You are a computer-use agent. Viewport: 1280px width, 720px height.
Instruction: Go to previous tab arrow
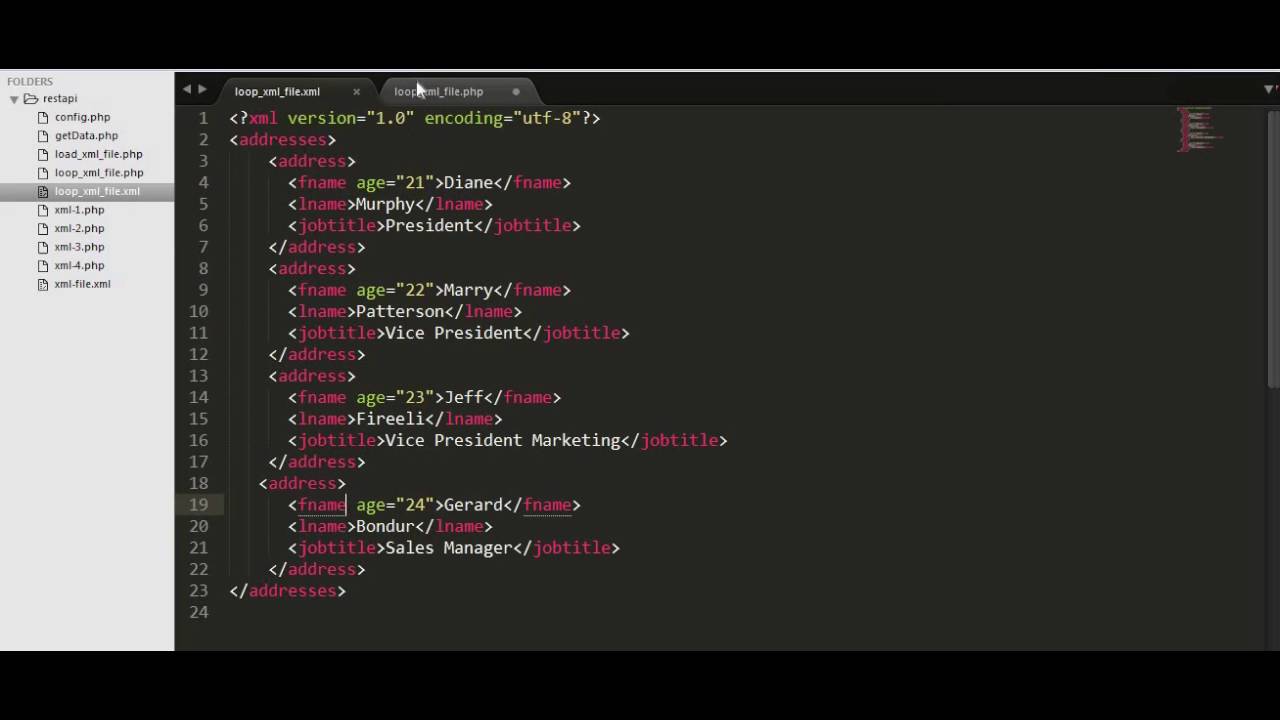click(186, 90)
